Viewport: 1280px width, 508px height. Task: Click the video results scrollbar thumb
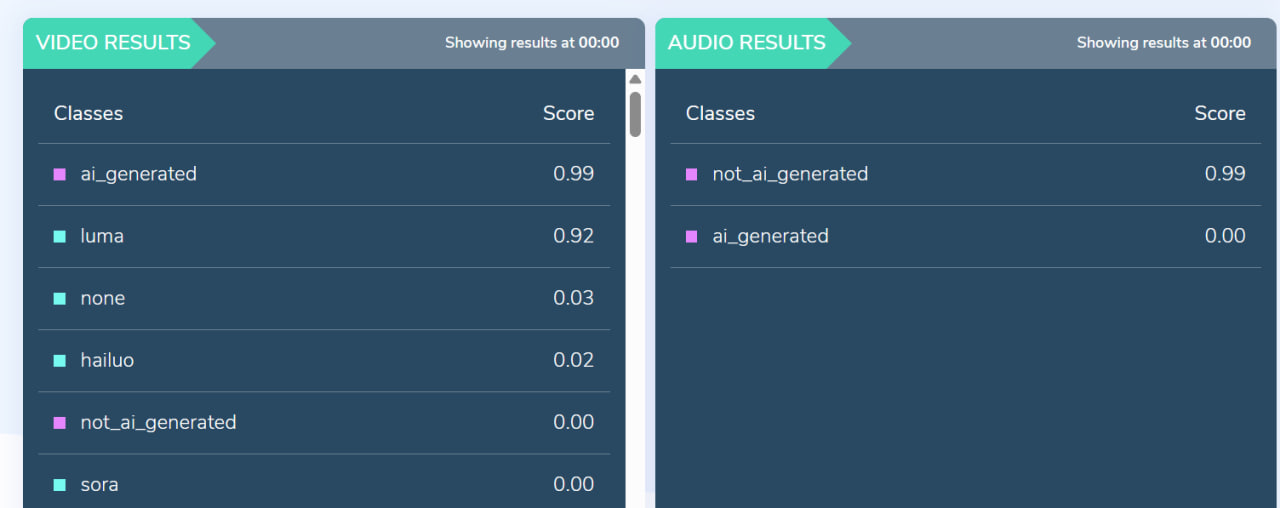[x=635, y=114]
